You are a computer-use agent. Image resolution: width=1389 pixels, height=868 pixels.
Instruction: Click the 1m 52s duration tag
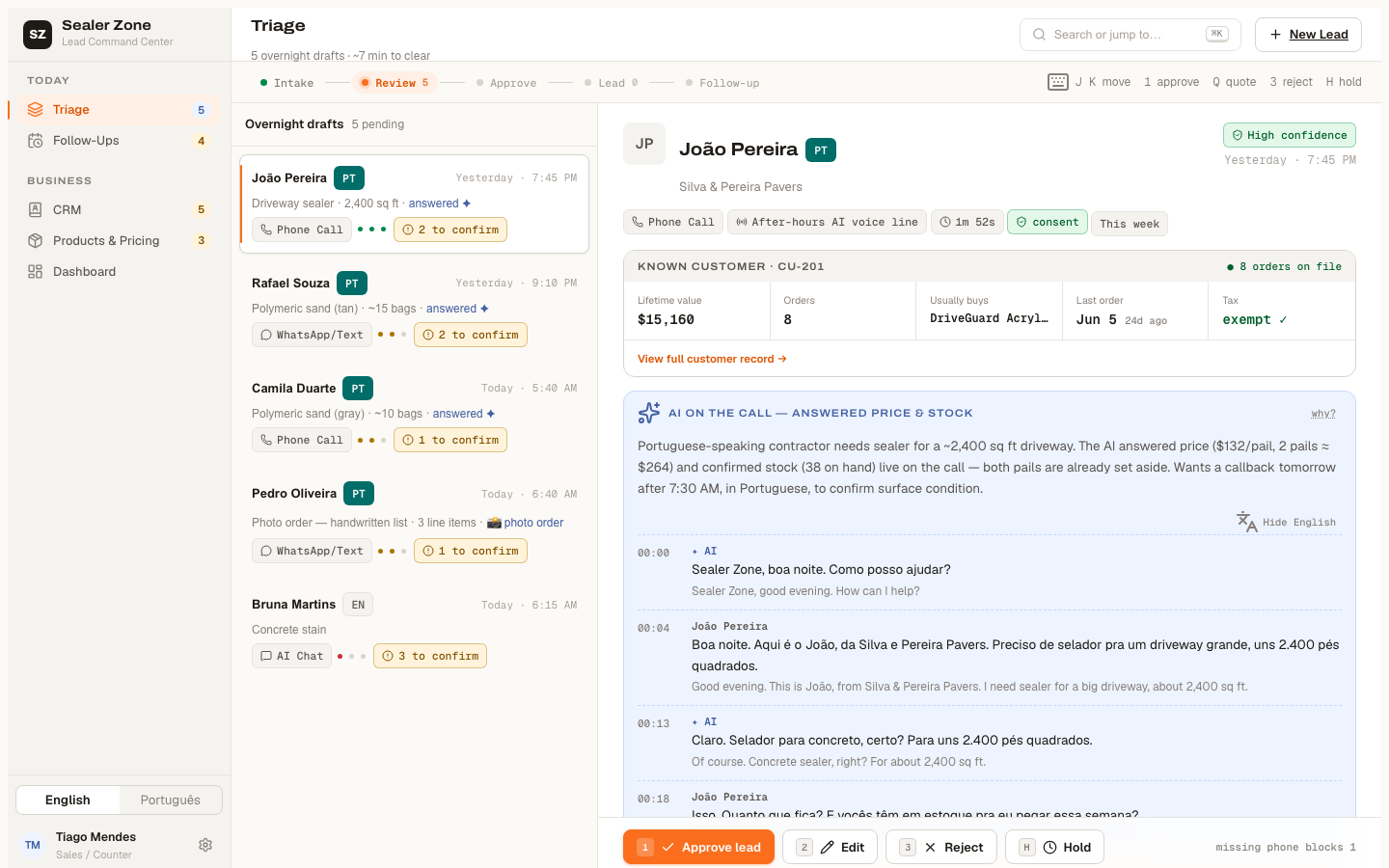967,222
